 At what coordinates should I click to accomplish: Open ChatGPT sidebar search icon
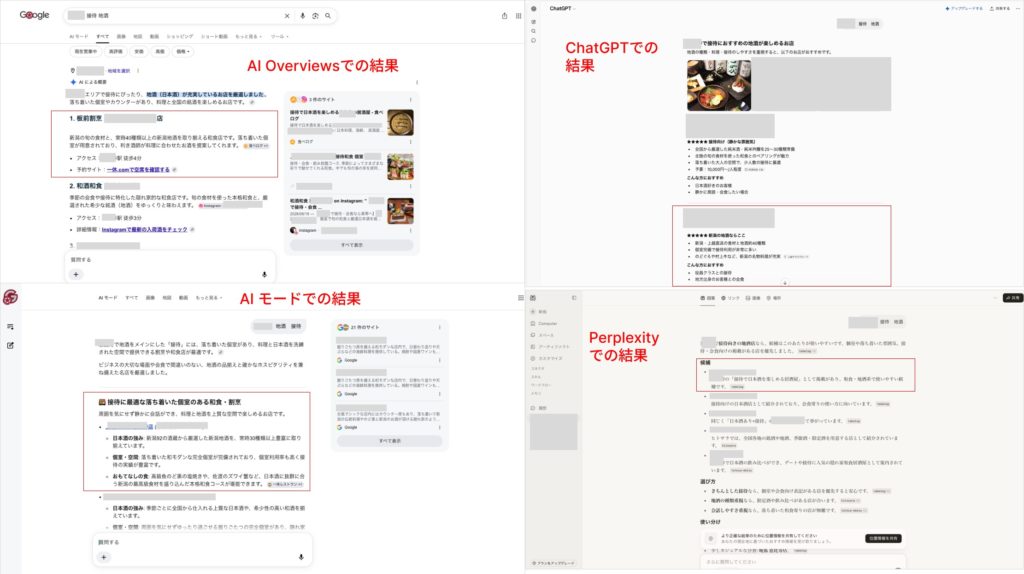pos(534,31)
